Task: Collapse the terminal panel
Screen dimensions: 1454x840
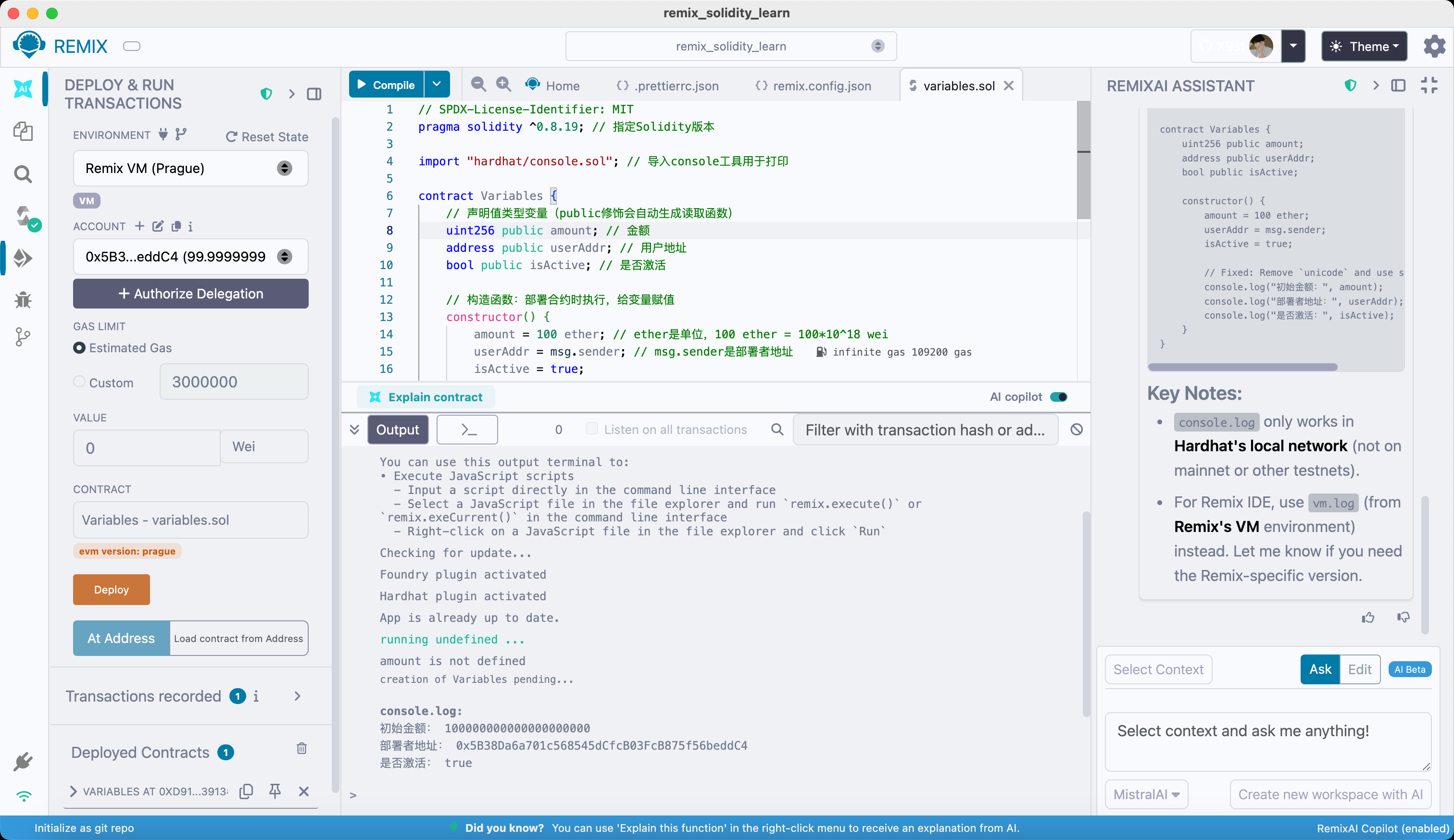Action: [x=354, y=430]
